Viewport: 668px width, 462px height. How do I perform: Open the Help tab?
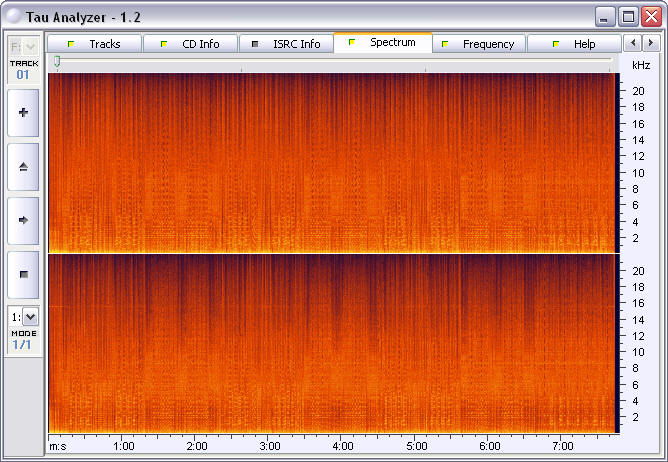(574, 44)
